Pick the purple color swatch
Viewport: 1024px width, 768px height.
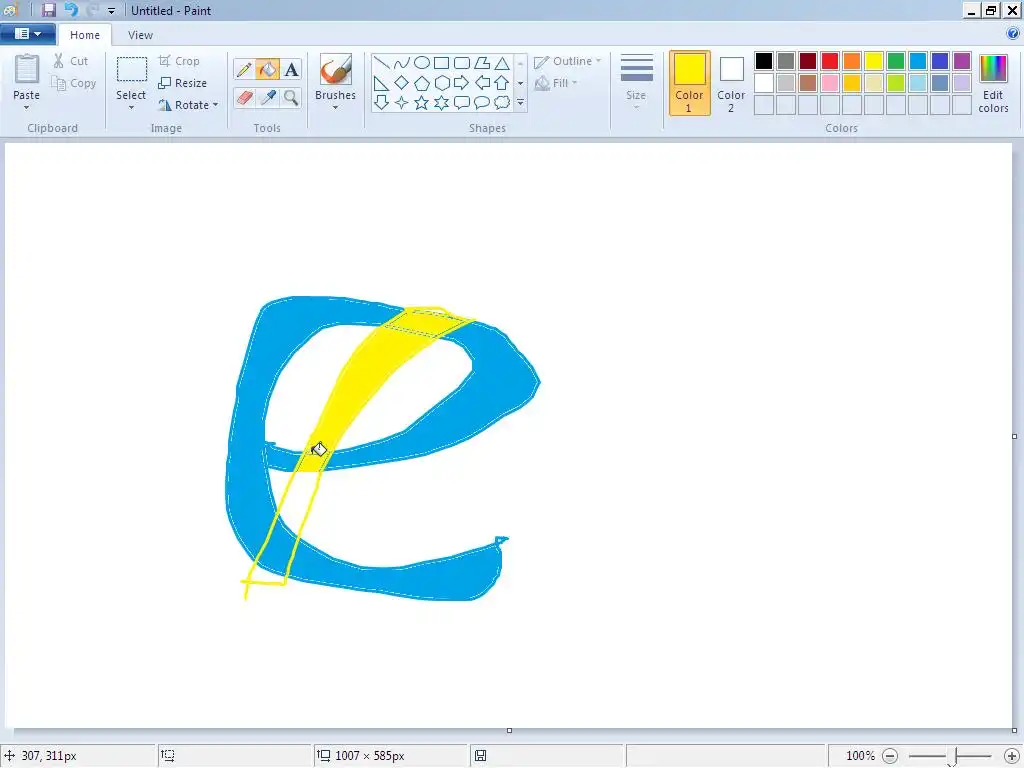962,61
